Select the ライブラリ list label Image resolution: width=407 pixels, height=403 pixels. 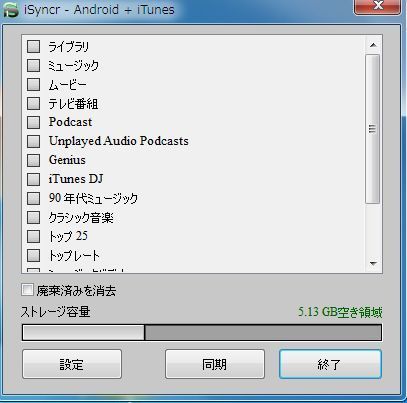click(69, 47)
